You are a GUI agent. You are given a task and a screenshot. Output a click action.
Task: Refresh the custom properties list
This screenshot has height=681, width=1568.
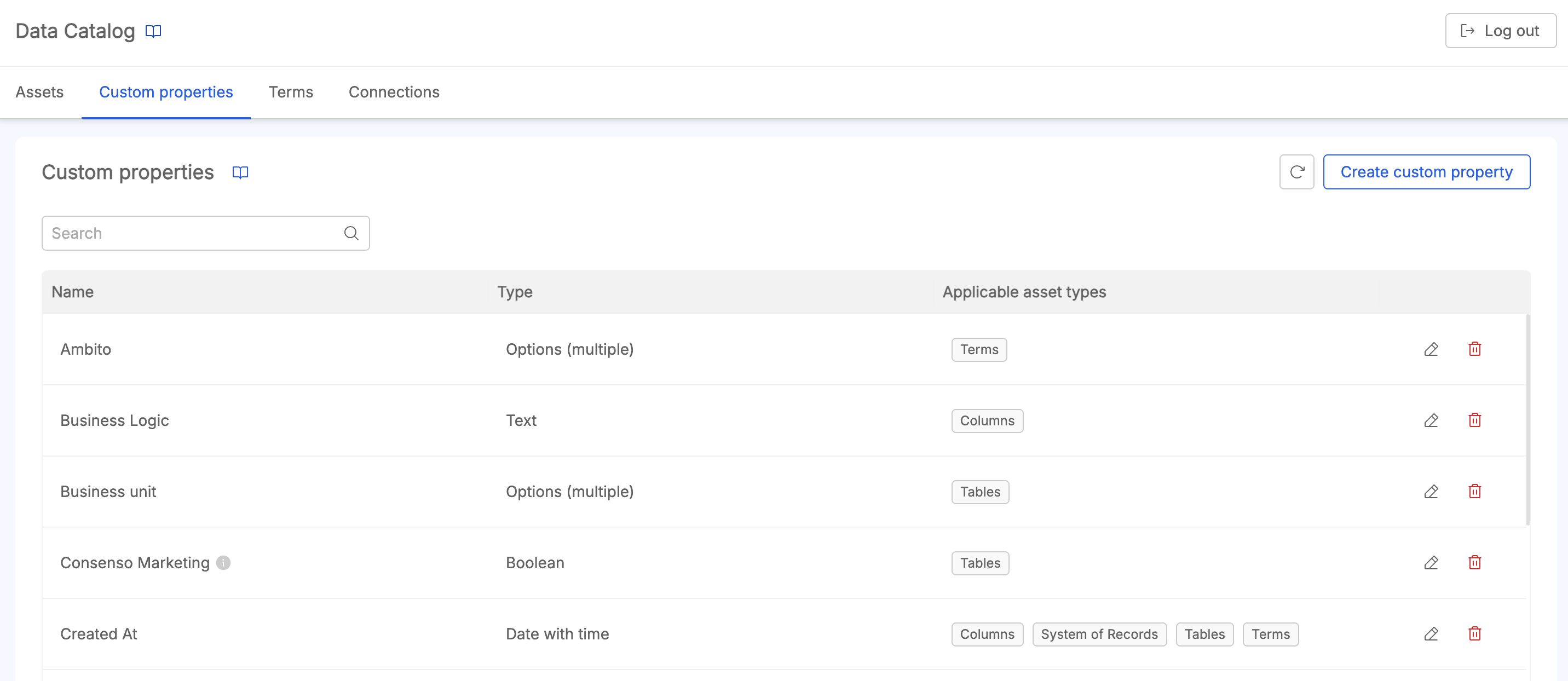1296,172
